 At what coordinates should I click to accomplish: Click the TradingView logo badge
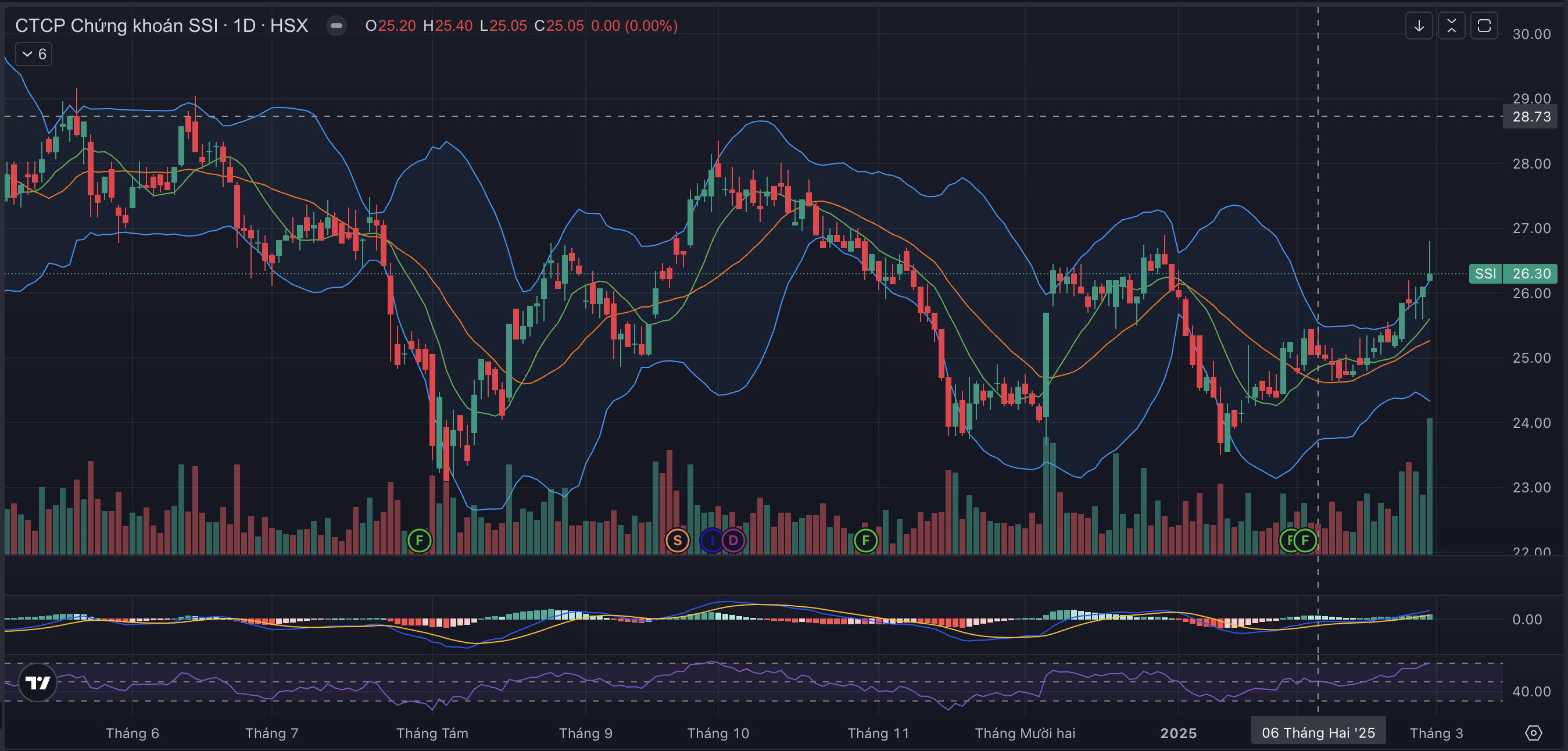(x=38, y=682)
